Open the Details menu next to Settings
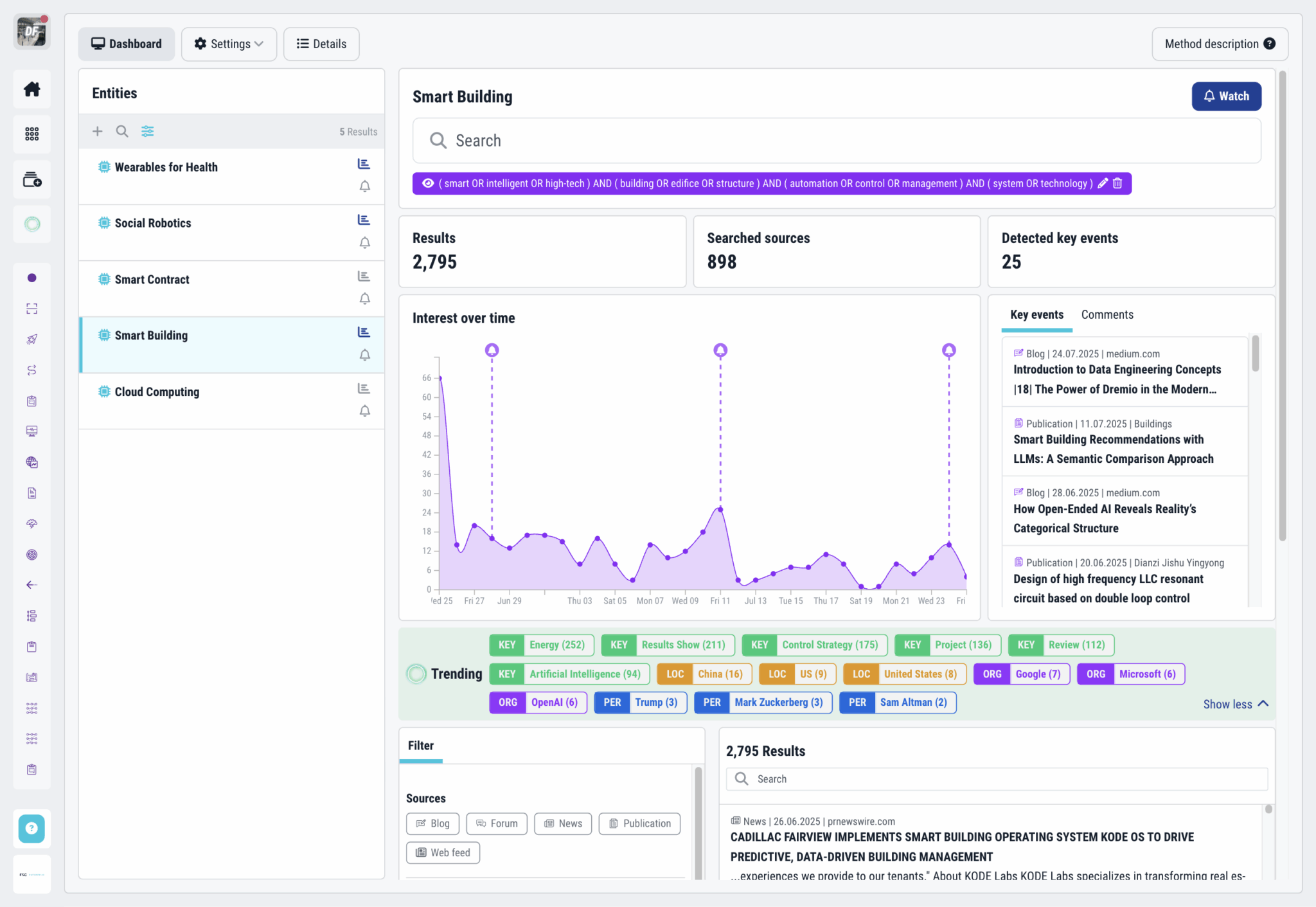 (321, 44)
